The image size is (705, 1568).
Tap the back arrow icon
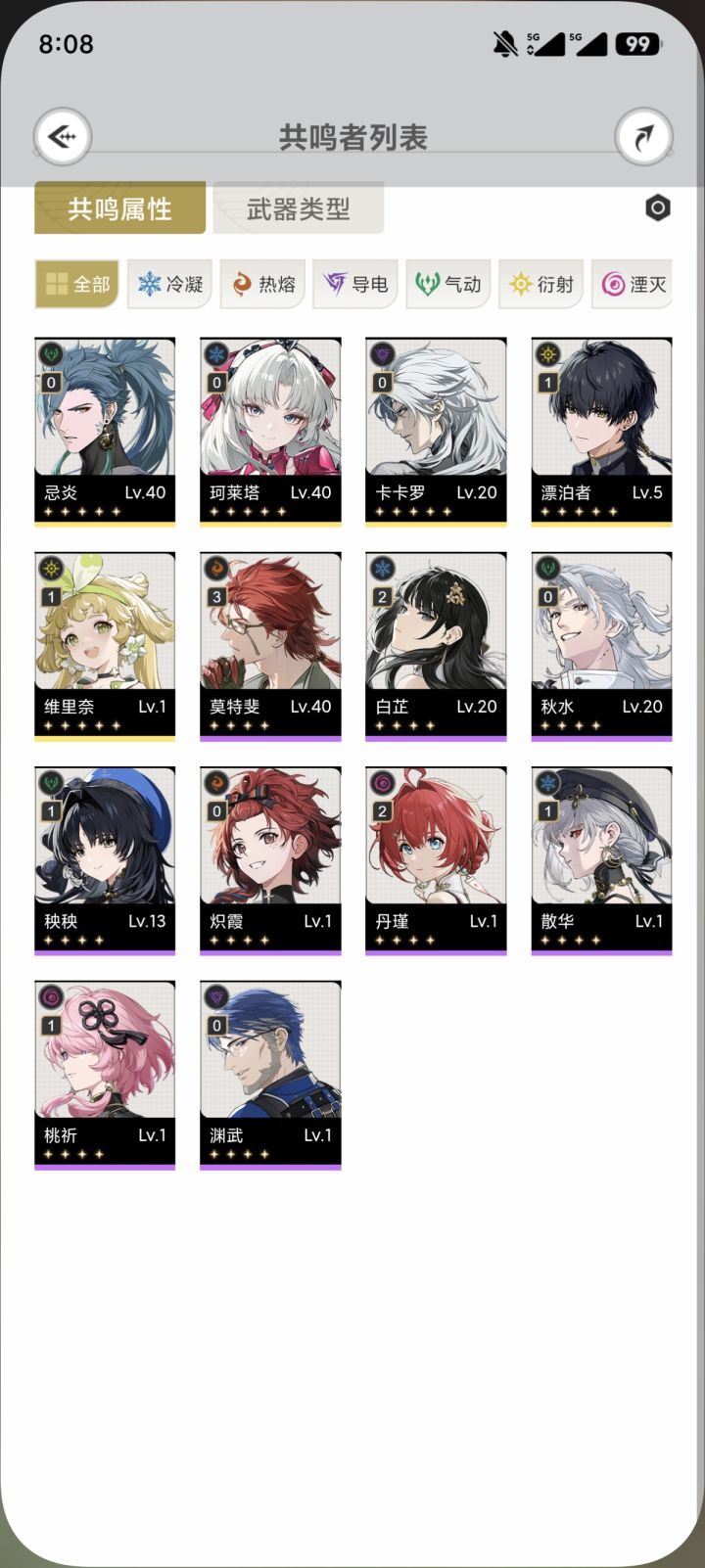[x=63, y=136]
